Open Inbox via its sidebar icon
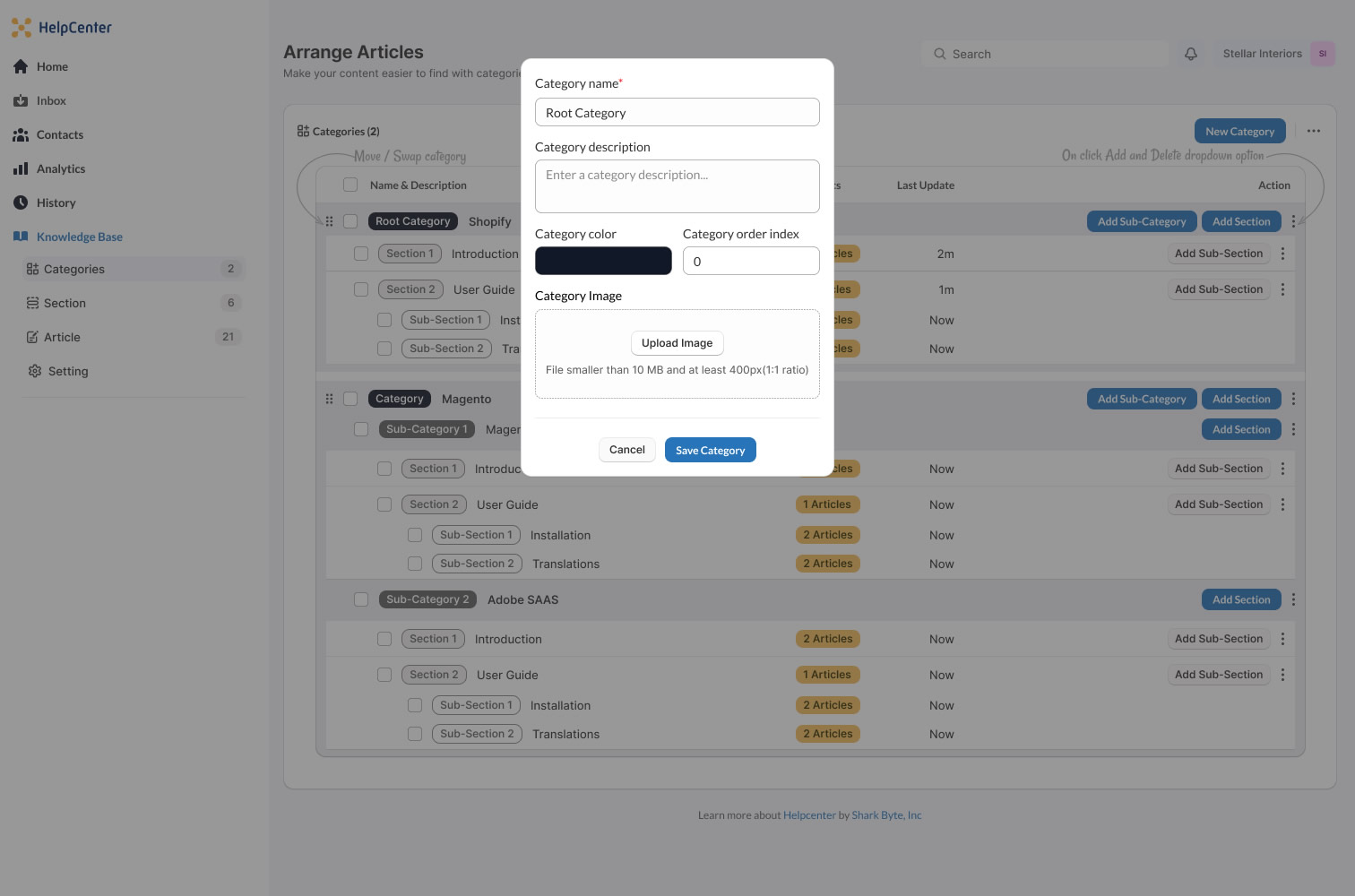 (x=21, y=100)
